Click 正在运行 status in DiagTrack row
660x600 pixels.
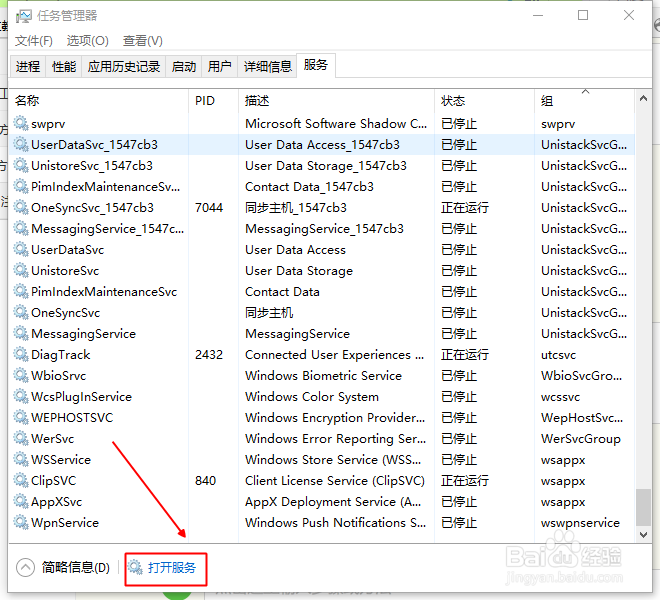click(x=465, y=355)
